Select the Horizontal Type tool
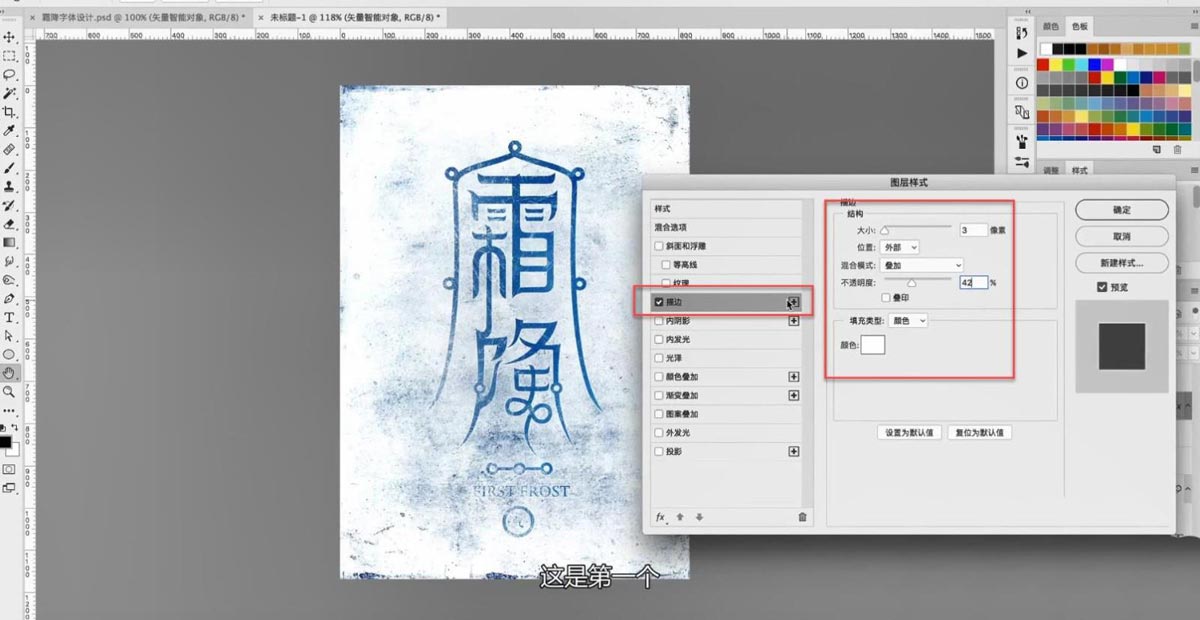The height and width of the screenshot is (620, 1200). [9, 318]
